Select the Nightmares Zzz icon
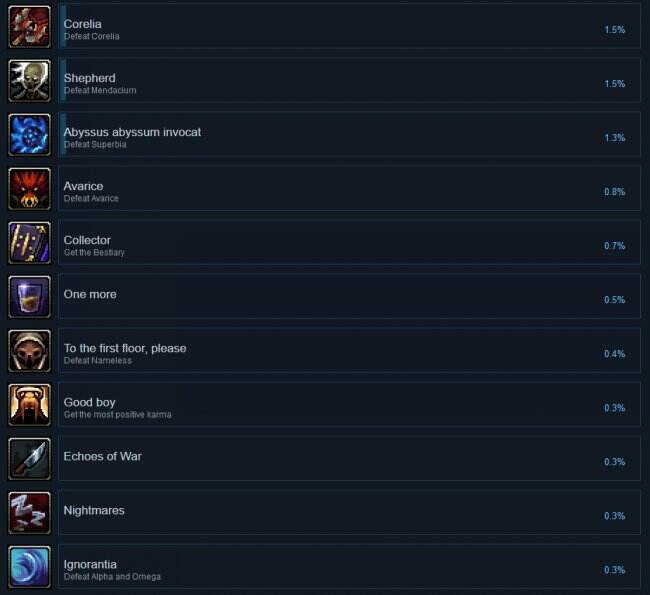Image resolution: width=650 pixels, height=595 pixels. pos(29,513)
